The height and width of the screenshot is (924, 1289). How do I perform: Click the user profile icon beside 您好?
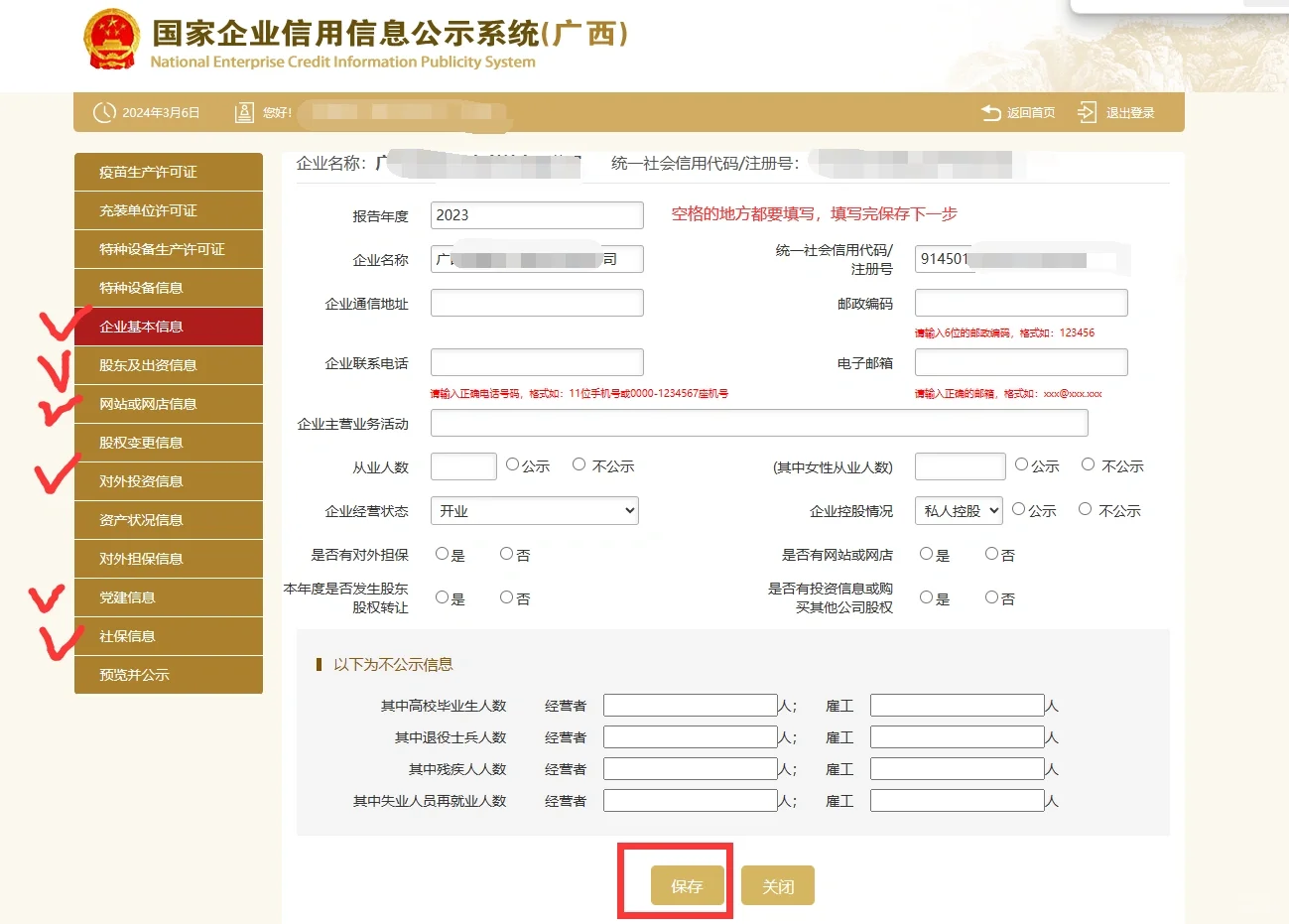(244, 113)
